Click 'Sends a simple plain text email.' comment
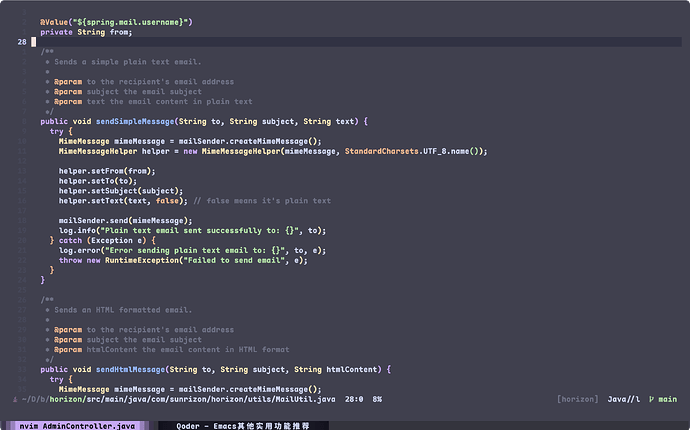 pos(128,62)
